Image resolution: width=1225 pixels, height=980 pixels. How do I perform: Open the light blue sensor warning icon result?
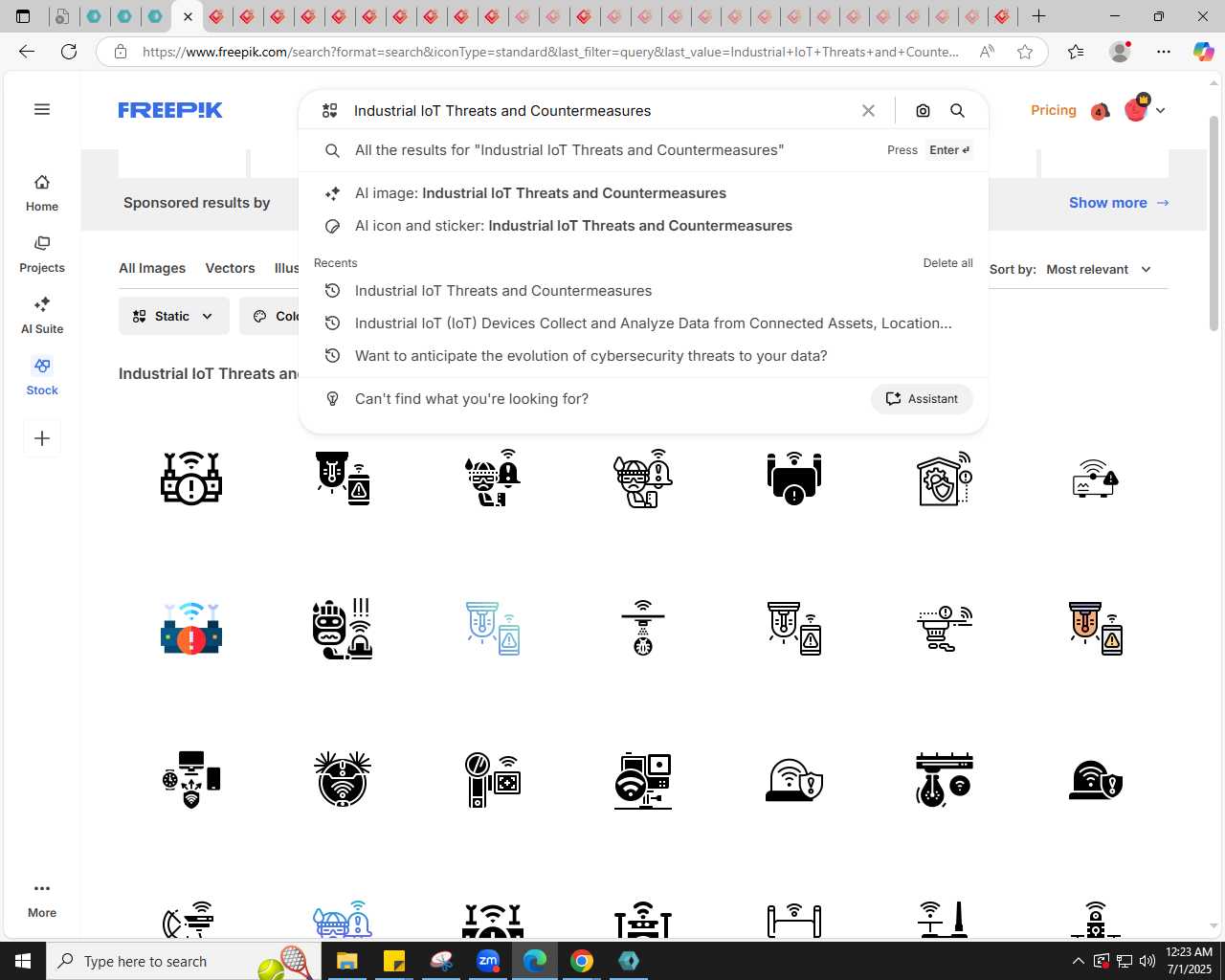click(x=493, y=629)
